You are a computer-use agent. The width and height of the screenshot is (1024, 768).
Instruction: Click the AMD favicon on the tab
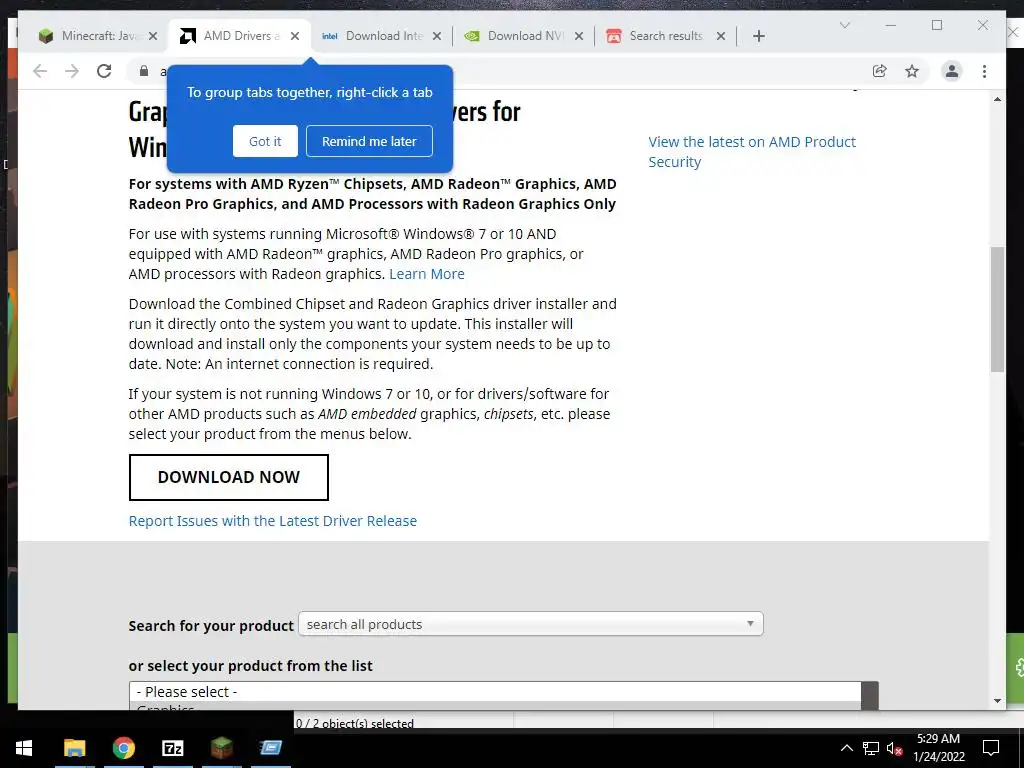187,36
